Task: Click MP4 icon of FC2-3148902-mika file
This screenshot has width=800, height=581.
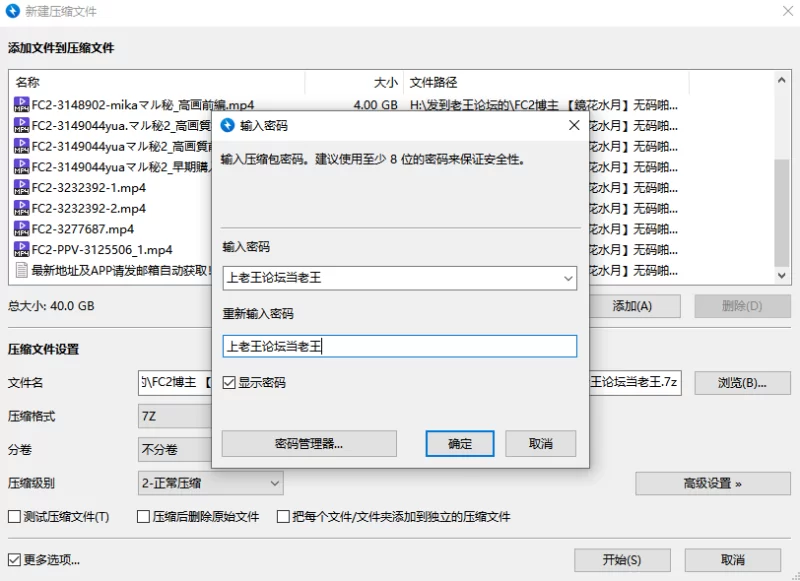Action: click(x=21, y=105)
